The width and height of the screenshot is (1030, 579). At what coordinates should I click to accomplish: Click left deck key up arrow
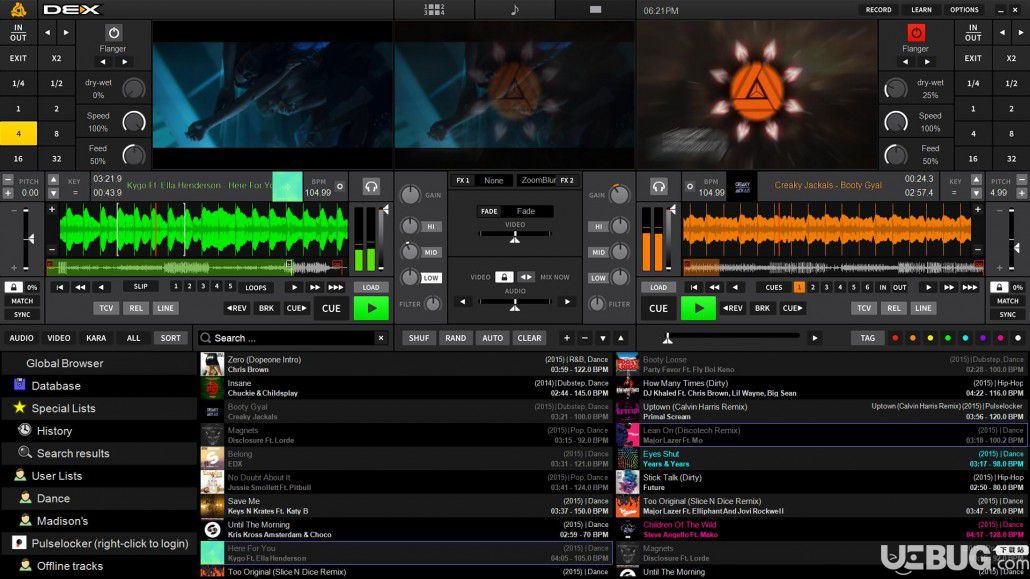click(x=53, y=179)
